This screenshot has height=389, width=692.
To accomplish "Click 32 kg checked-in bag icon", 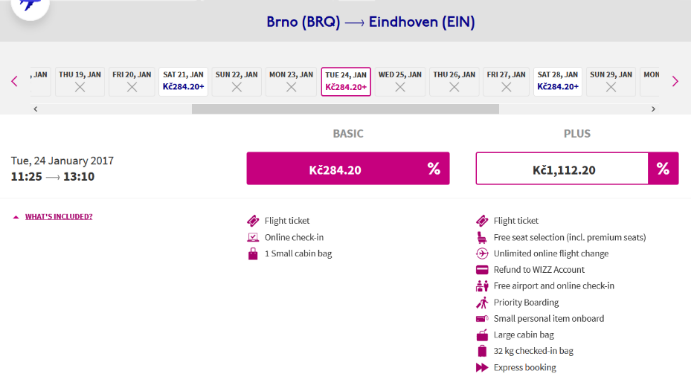I will (482, 351).
